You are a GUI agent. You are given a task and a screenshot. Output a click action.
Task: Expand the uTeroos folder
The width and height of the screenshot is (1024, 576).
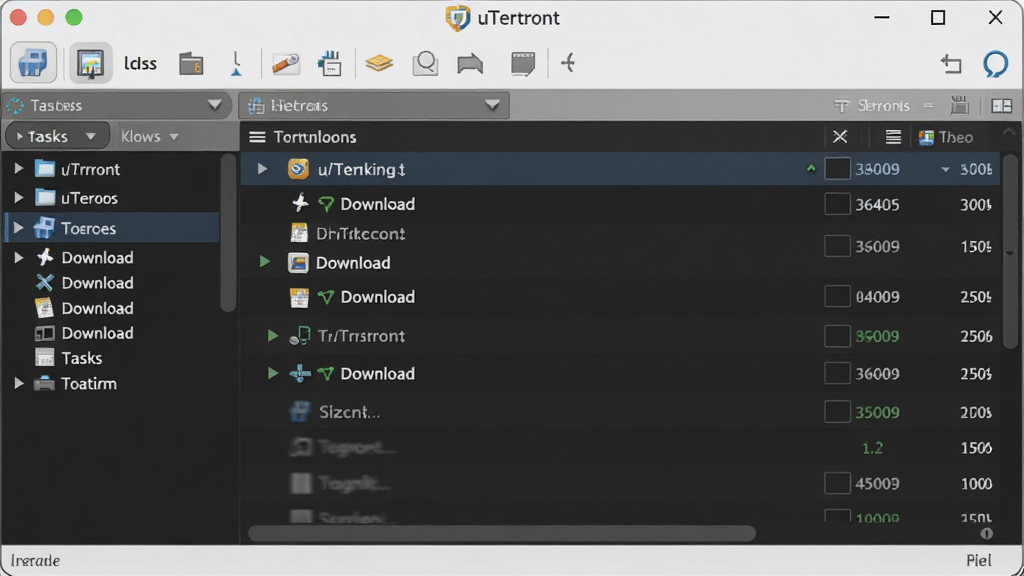(19, 197)
